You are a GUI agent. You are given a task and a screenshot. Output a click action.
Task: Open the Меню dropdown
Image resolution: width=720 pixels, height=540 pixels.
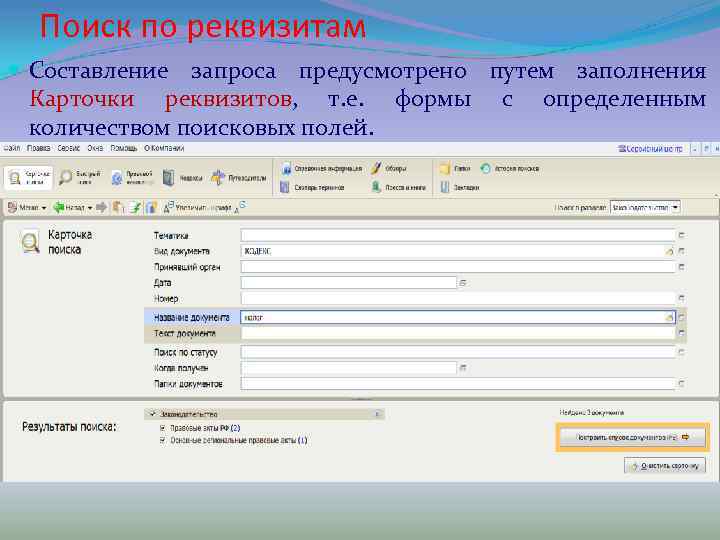(x=27, y=208)
